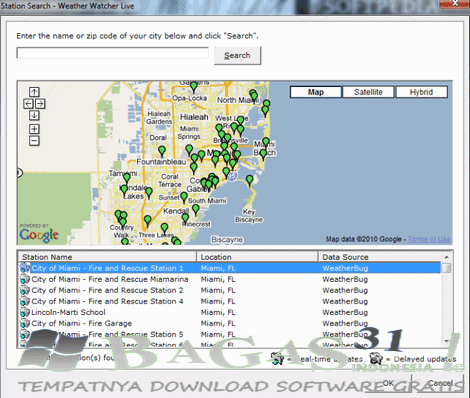Click the Search button
This screenshot has width=470, height=398.
(x=237, y=55)
